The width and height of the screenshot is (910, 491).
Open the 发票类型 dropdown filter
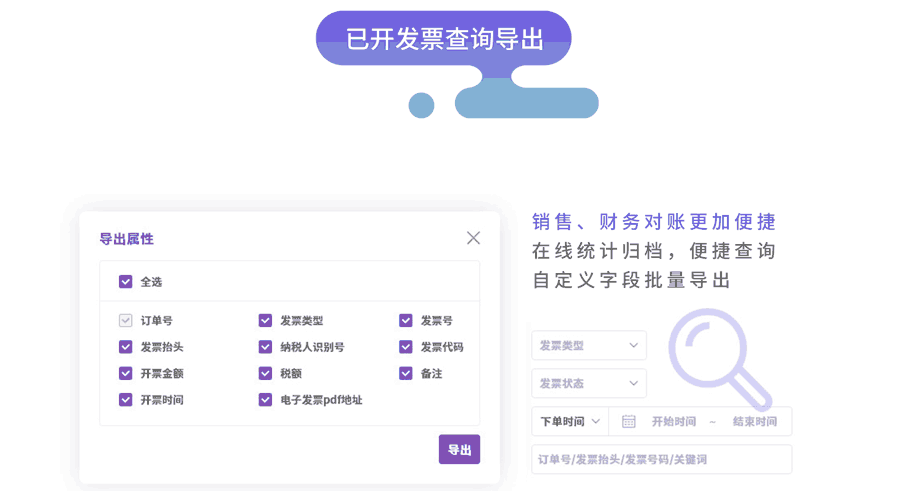(588, 345)
